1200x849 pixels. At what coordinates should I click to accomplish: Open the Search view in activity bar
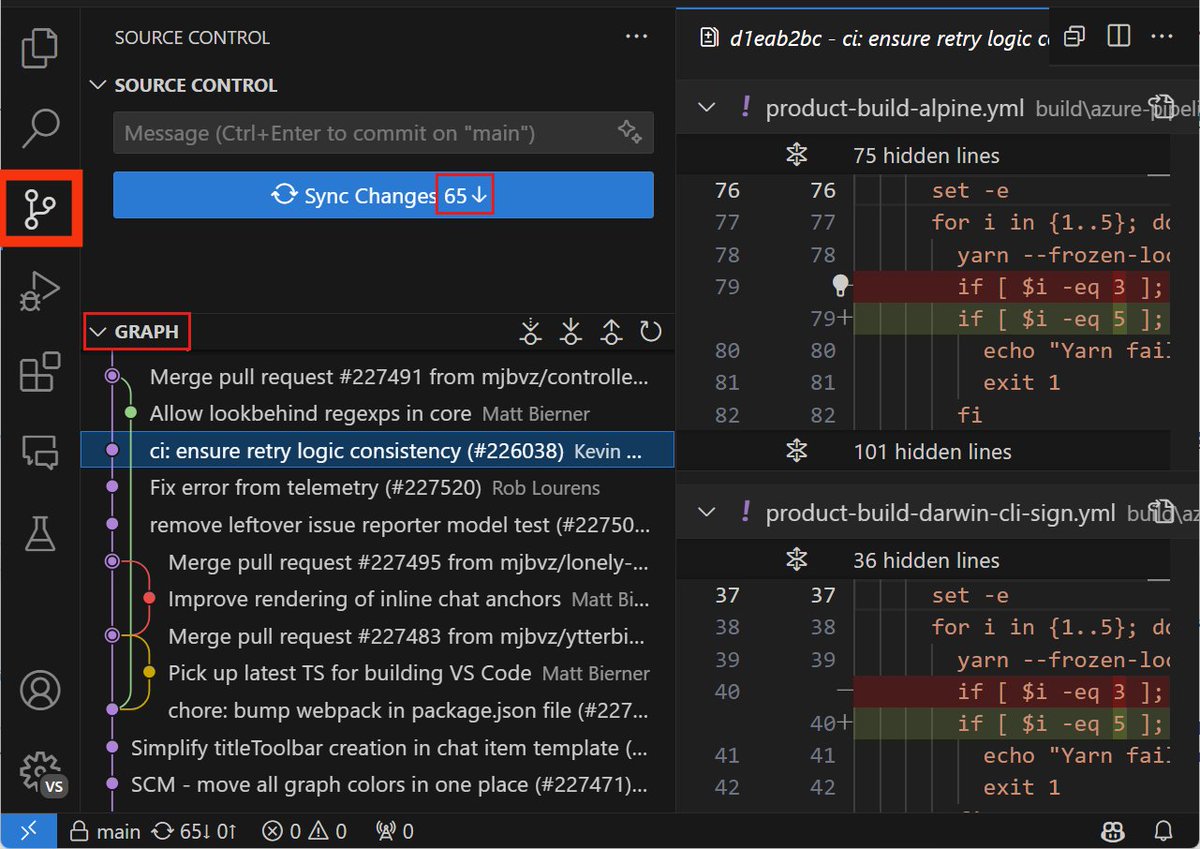click(x=40, y=128)
